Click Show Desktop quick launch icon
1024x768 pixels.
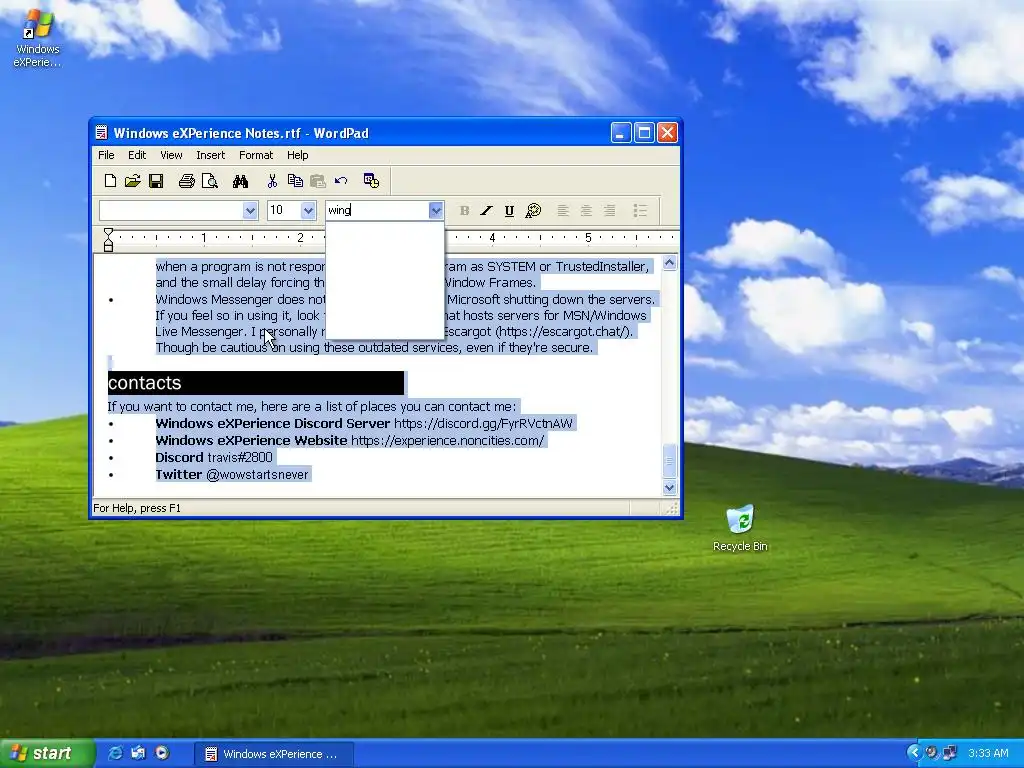[138, 753]
